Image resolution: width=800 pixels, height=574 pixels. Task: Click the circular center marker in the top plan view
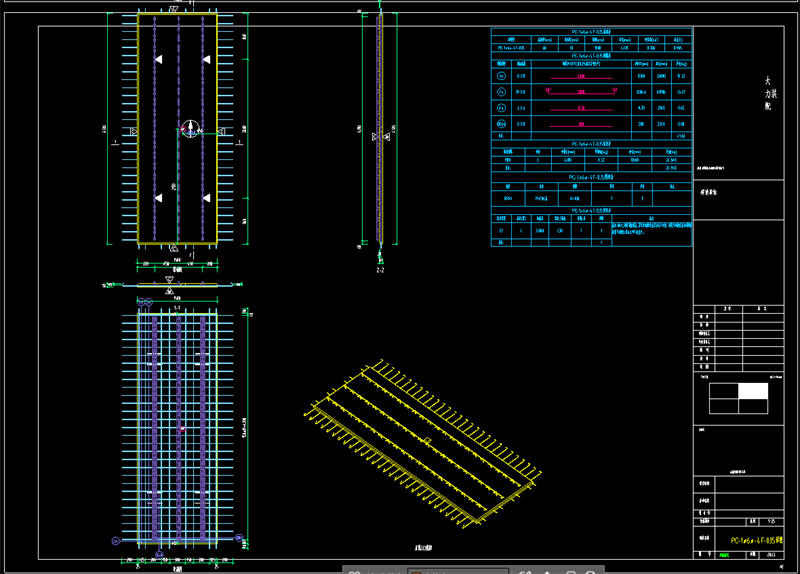tap(191, 128)
